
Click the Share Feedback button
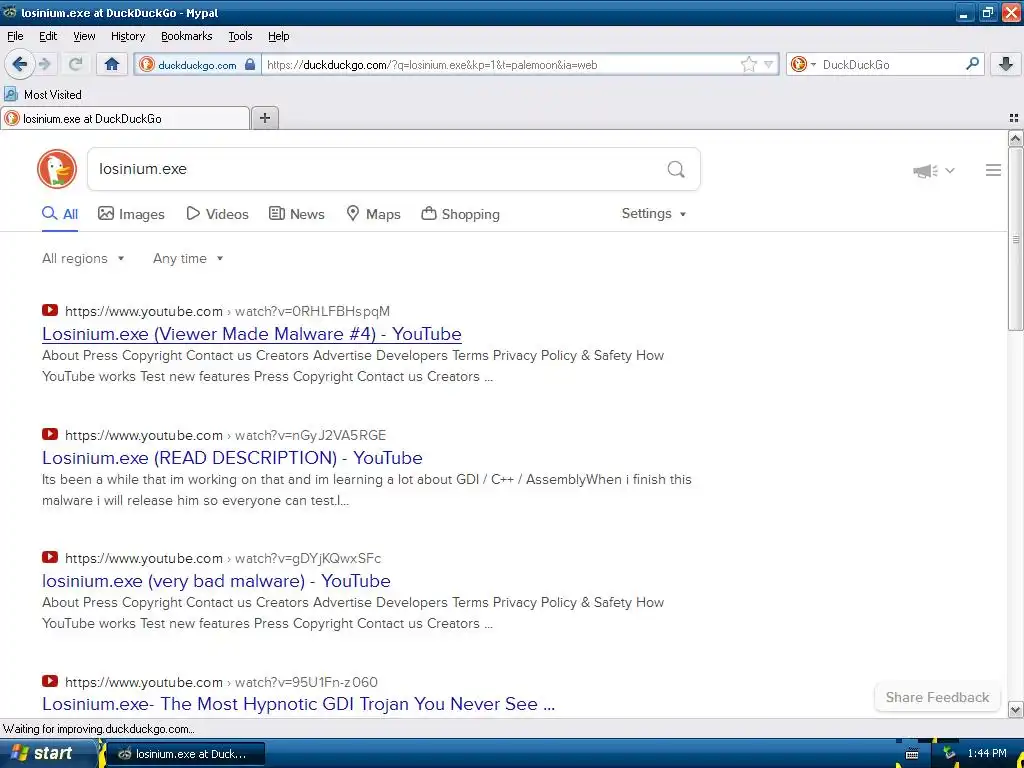(937, 697)
